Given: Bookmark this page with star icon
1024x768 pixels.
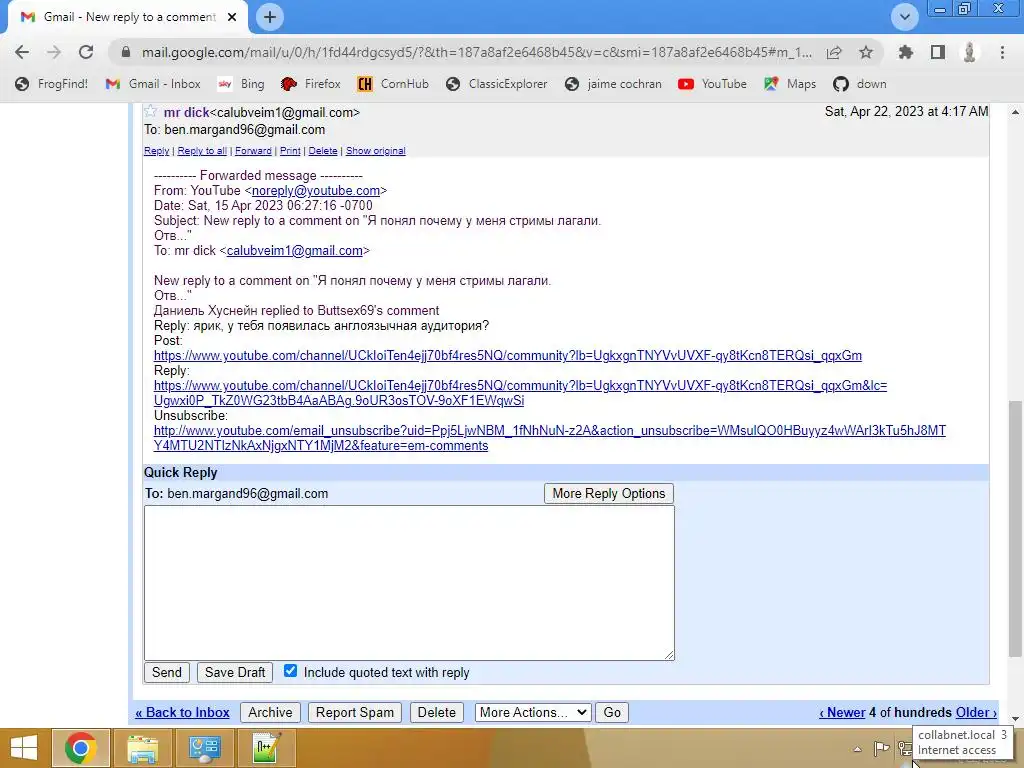Looking at the screenshot, I should (x=866, y=52).
